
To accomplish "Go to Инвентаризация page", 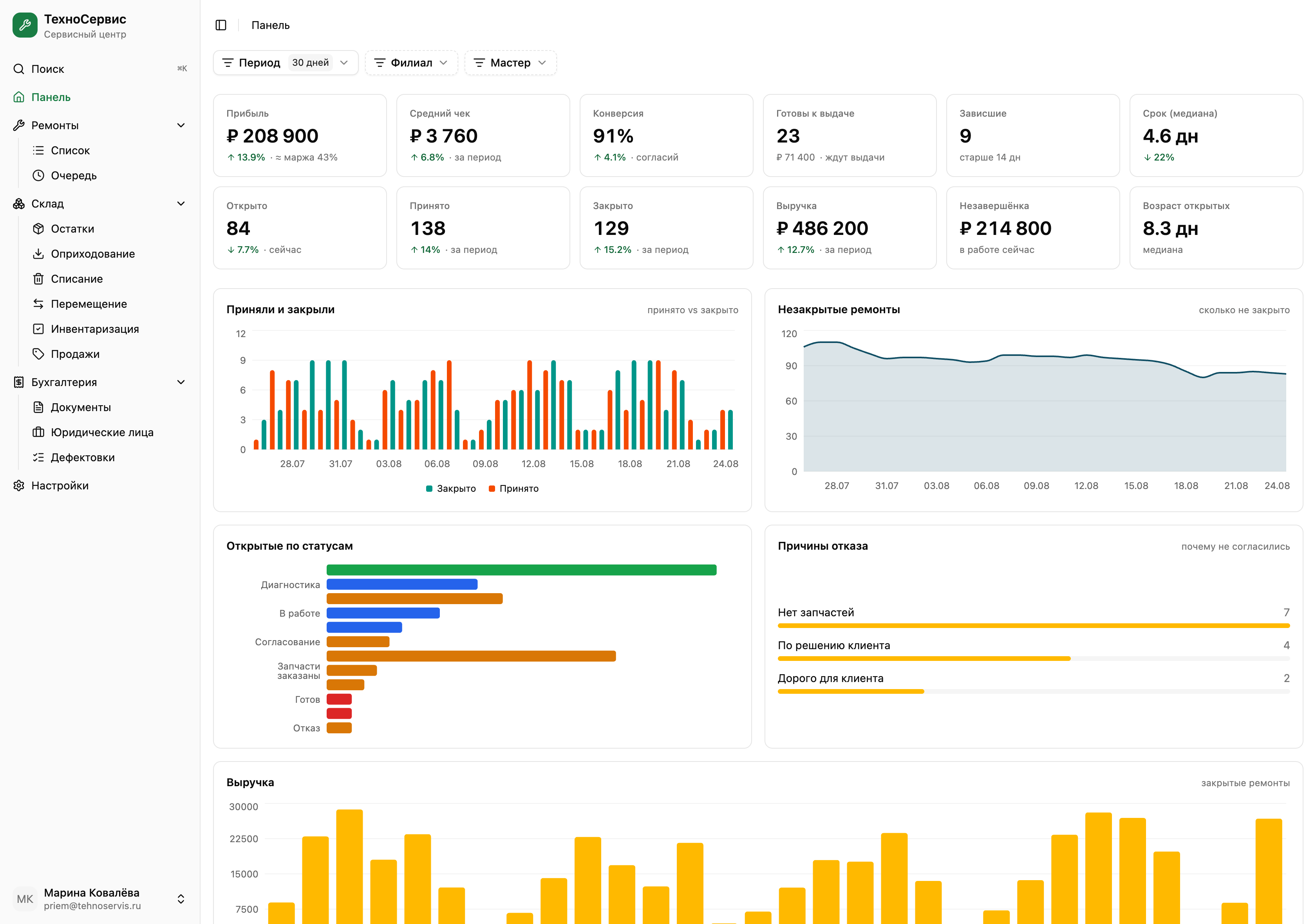I will 109,329.
